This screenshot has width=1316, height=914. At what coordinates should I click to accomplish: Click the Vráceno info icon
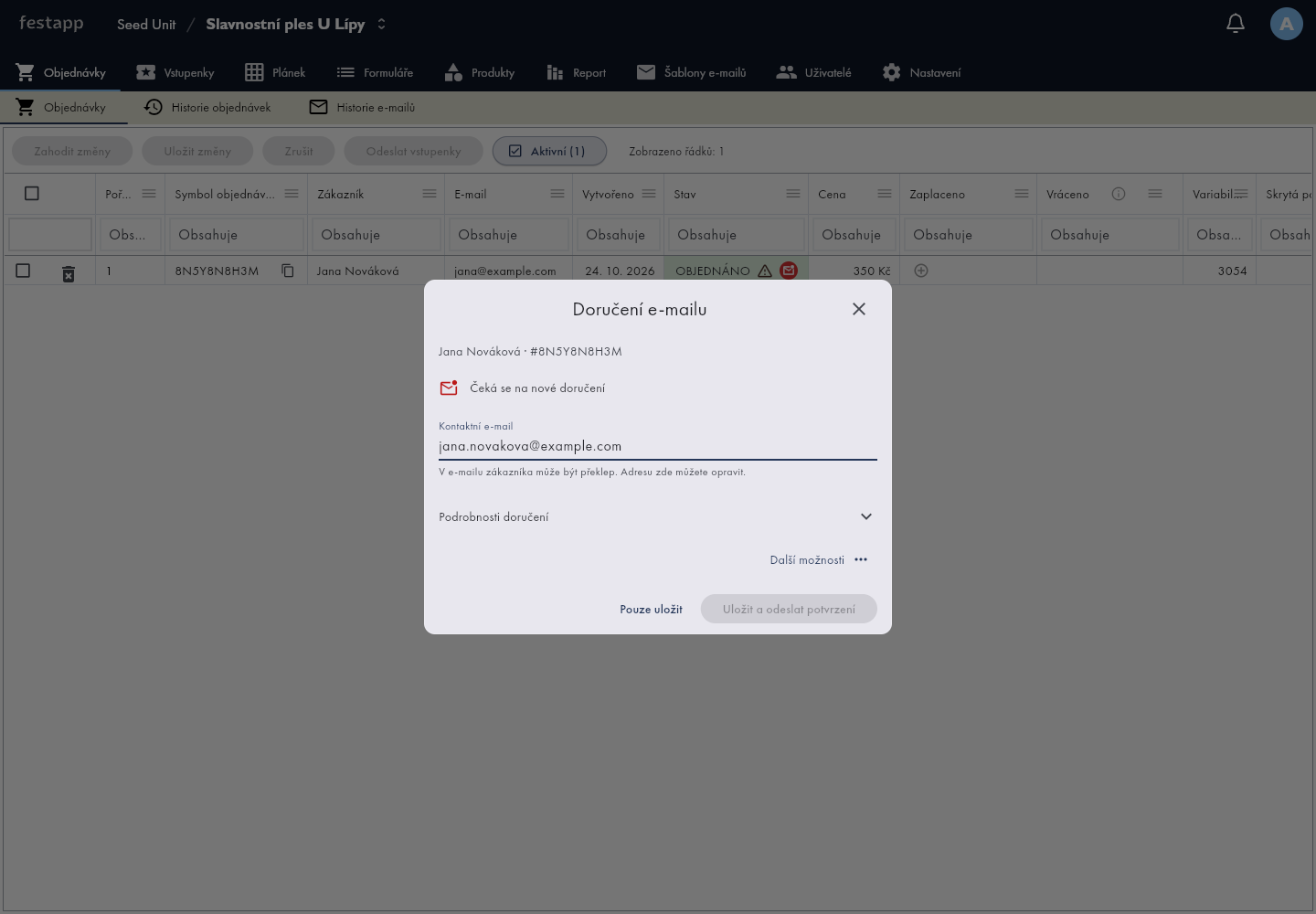[1119, 194]
